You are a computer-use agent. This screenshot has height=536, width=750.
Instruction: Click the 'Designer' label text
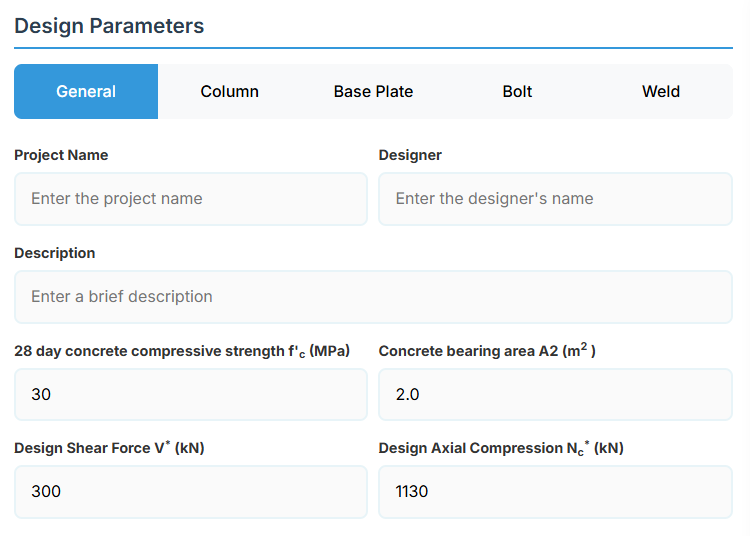coord(410,155)
